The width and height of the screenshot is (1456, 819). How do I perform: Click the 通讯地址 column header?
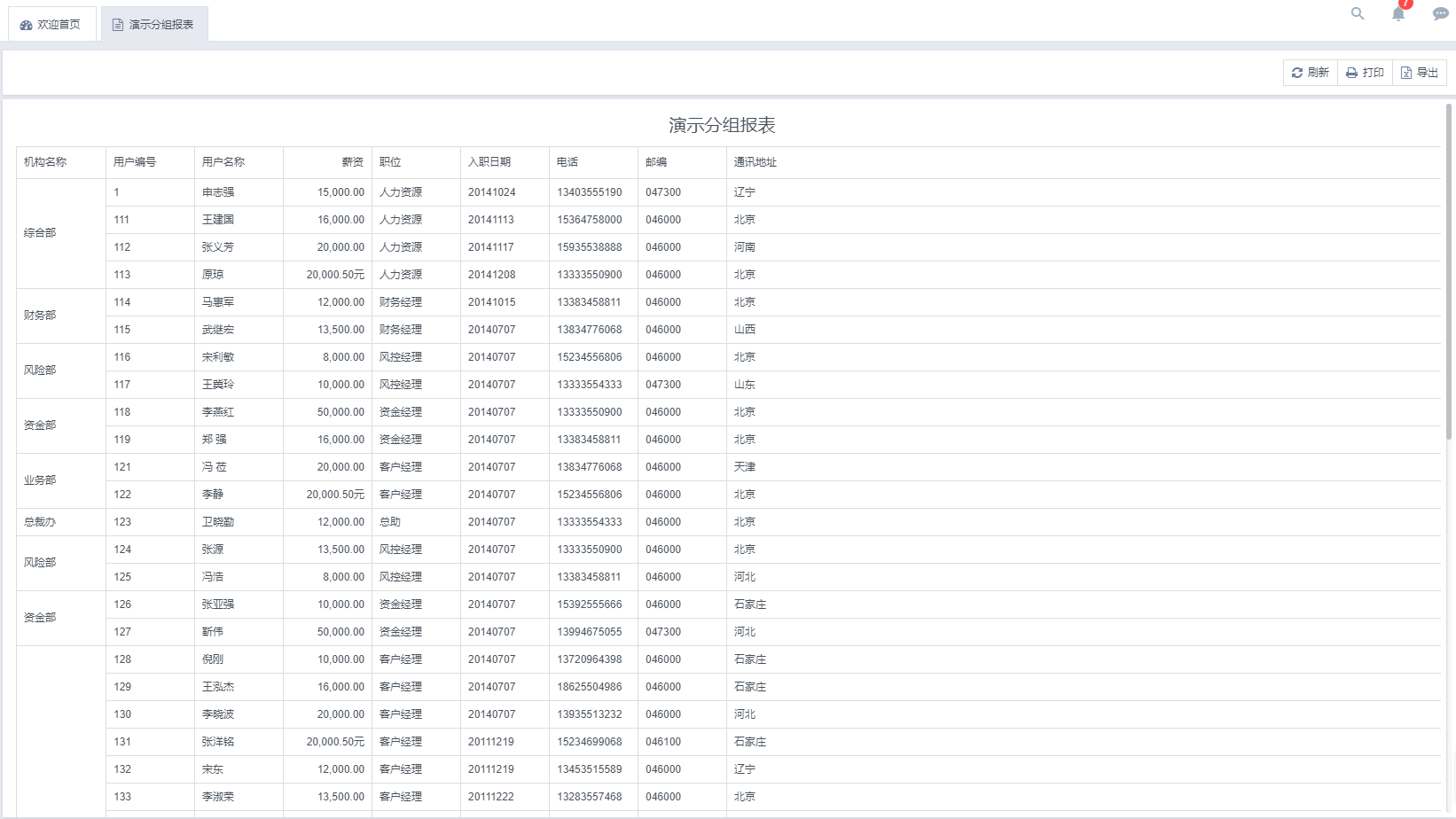(x=755, y=162)
